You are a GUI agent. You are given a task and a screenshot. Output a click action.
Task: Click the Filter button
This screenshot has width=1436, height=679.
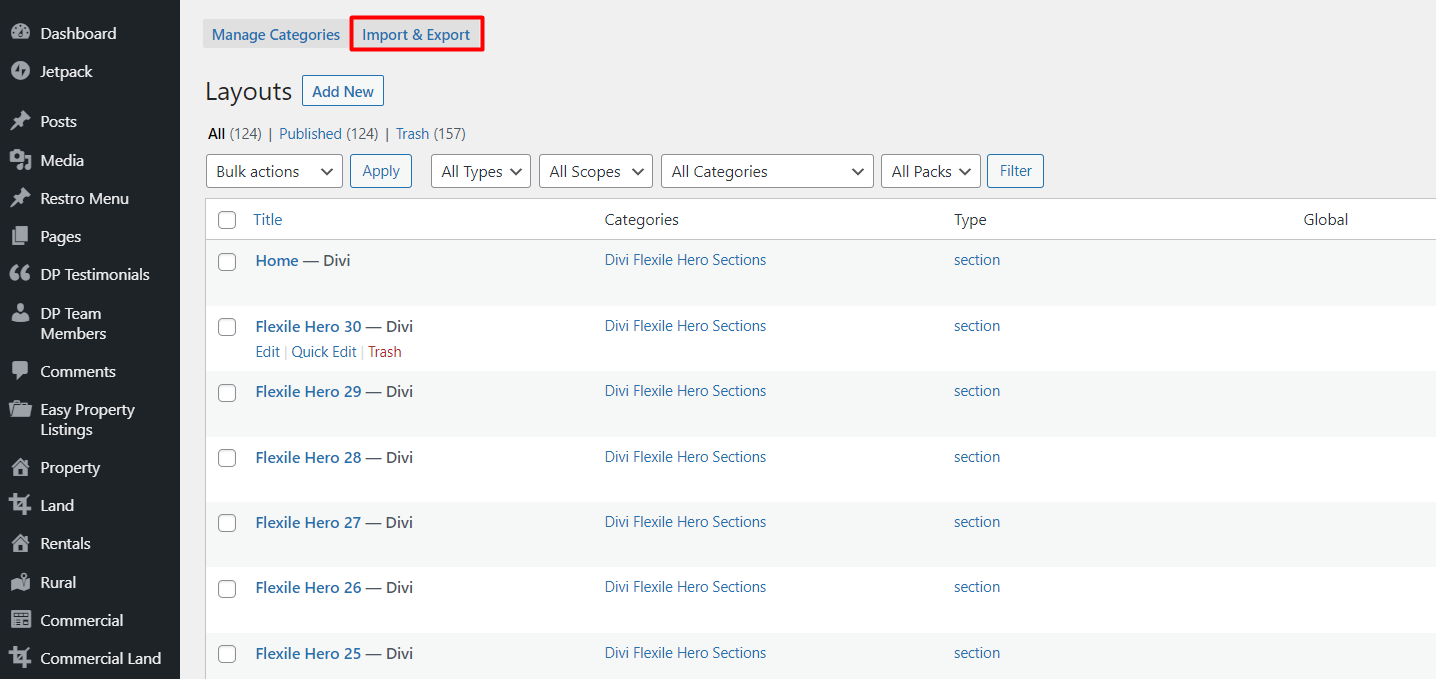pyautogui.click(x=1014, y=170)
